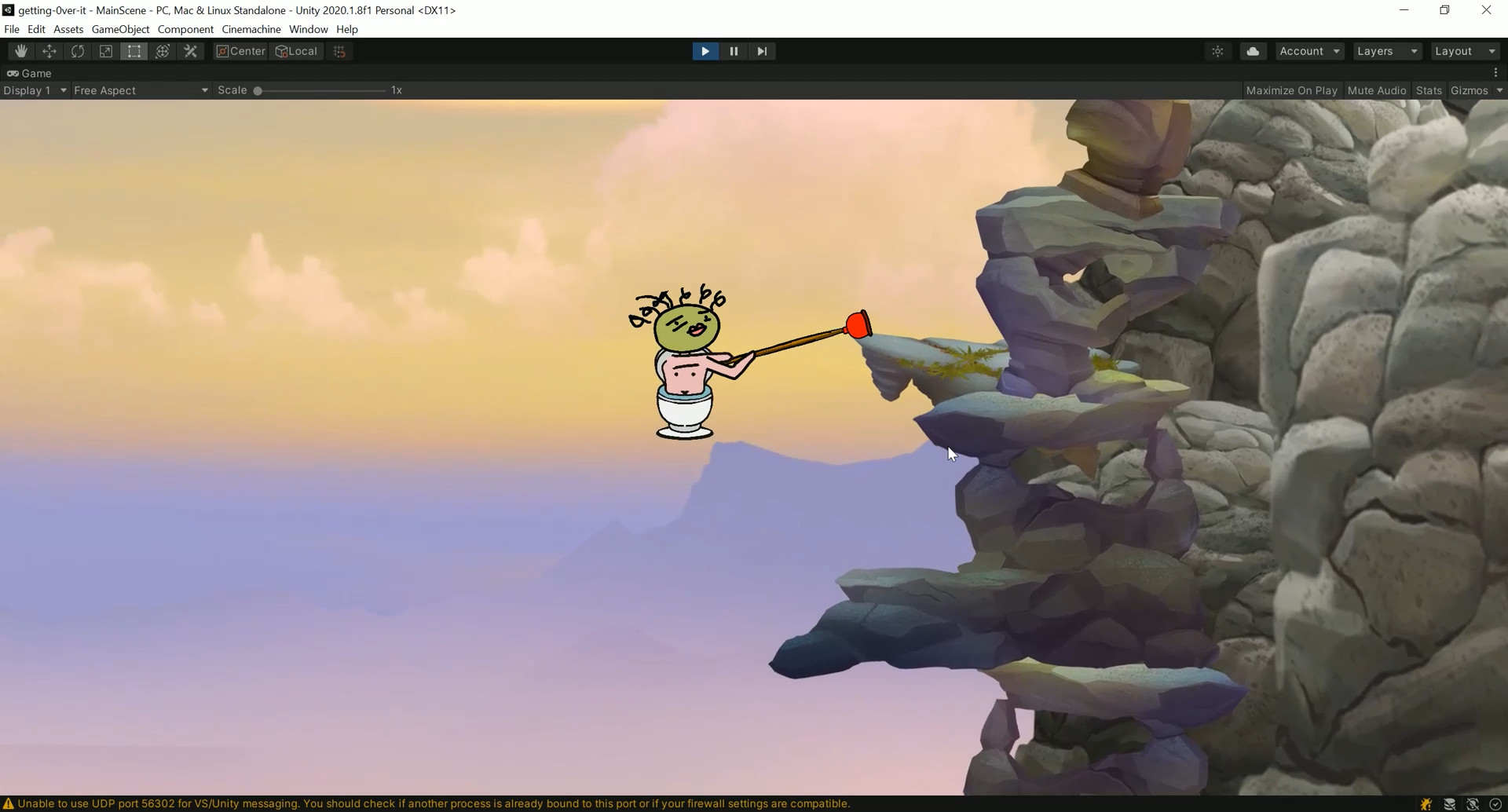Open the cloud Services icon
This screenshot has height=812, width=1508.
pyautogui.click(x=1253, y=51)
